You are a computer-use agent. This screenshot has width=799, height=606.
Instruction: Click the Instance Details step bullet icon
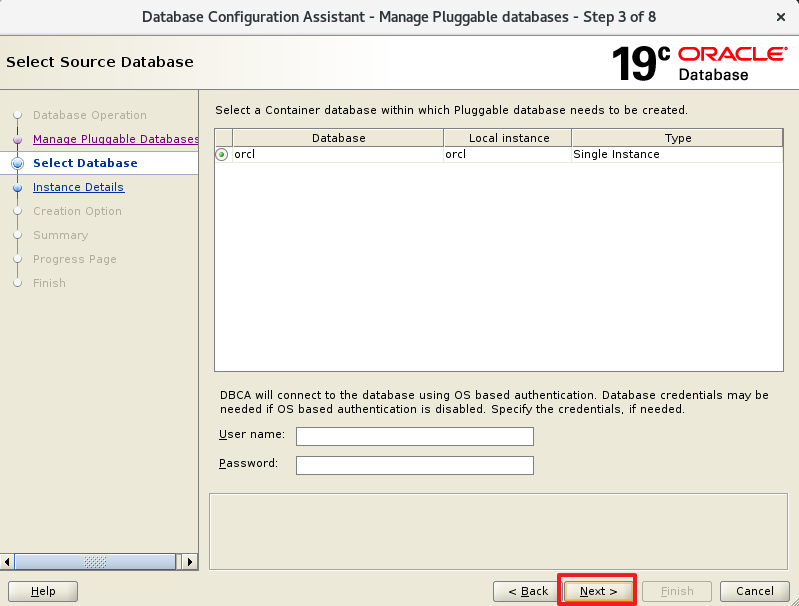tap(17, 188)
